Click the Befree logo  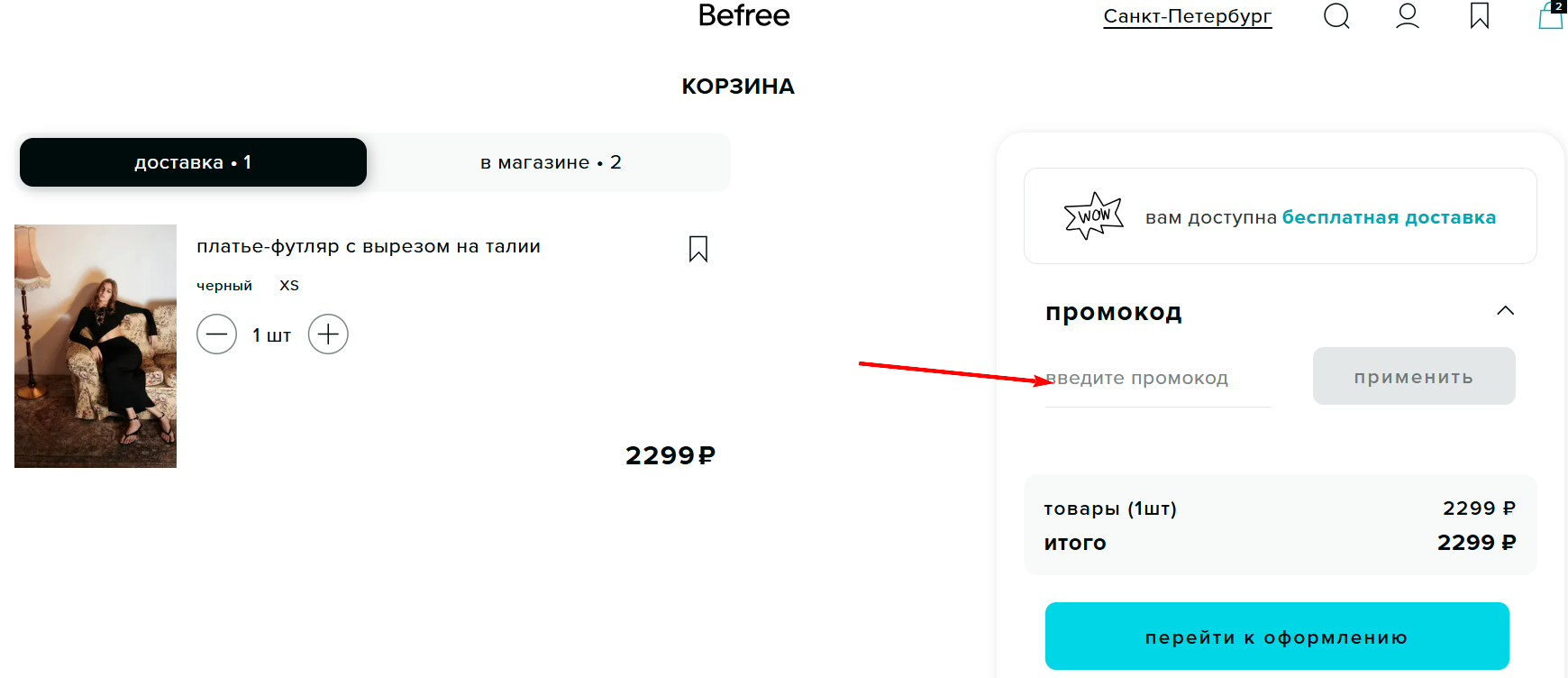coord(742,15)
